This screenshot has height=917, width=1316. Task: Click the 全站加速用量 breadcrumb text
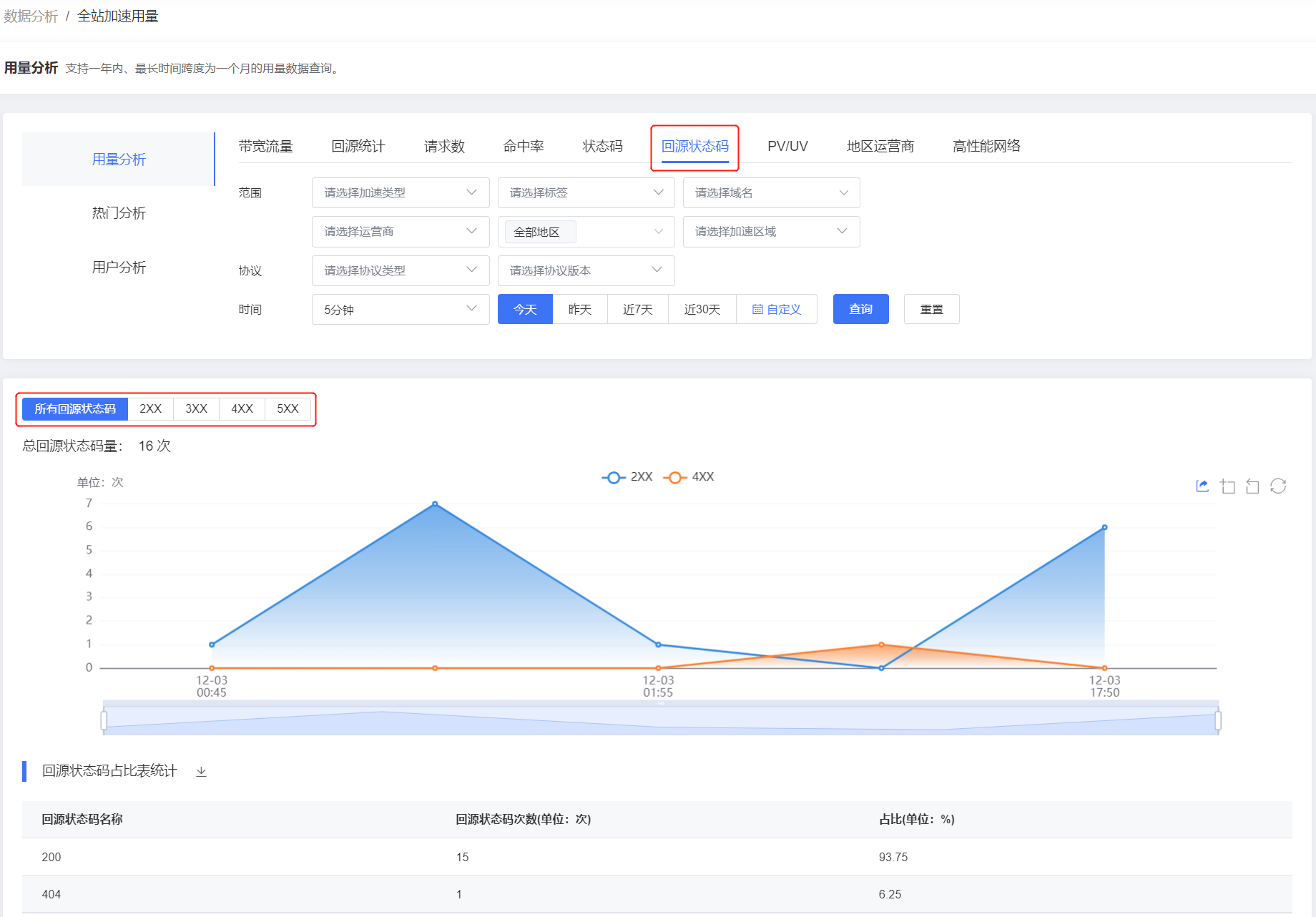pyautogui.click(x=118, y=16)
